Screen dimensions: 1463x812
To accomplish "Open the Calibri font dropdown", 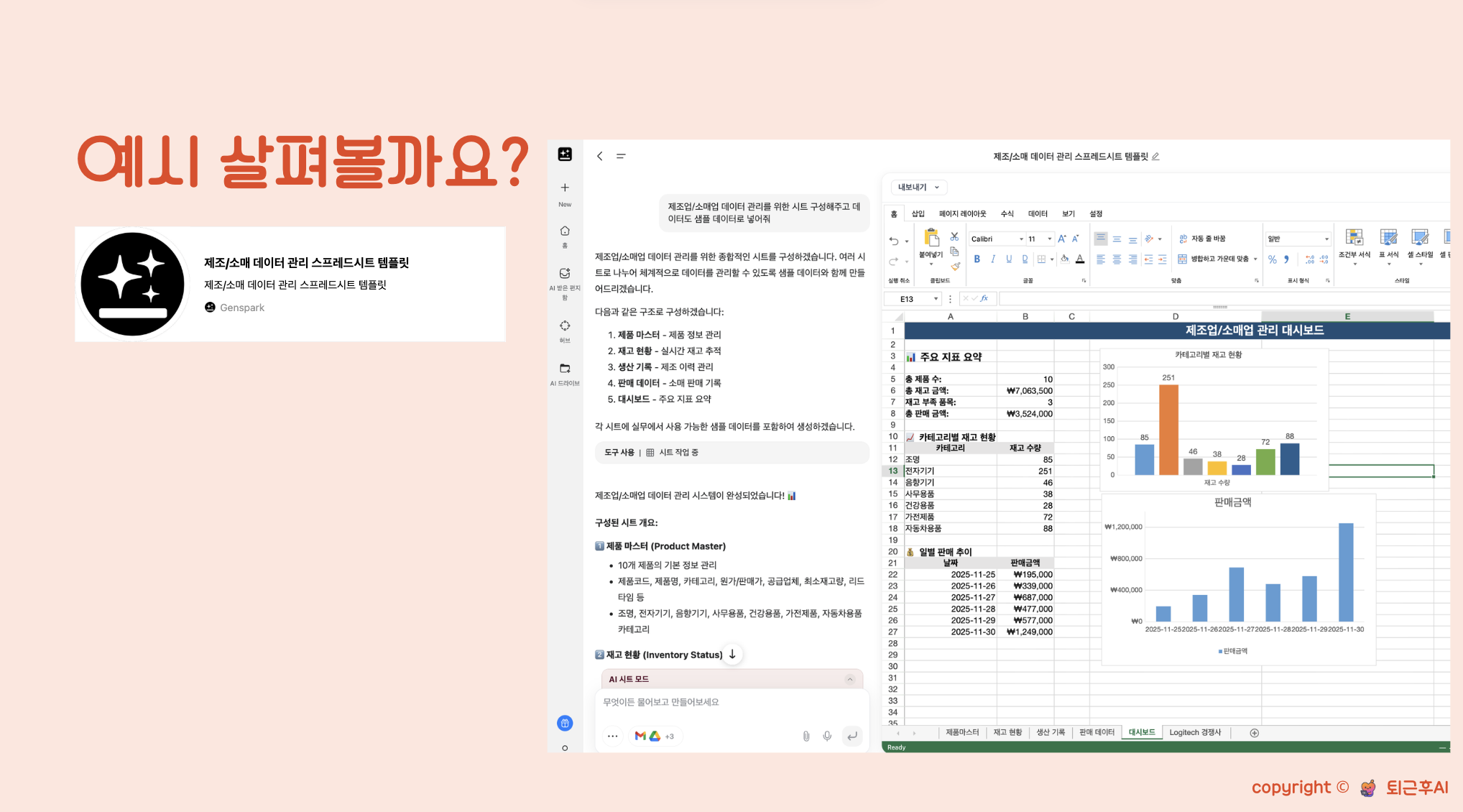I will tap(1020, 239).
